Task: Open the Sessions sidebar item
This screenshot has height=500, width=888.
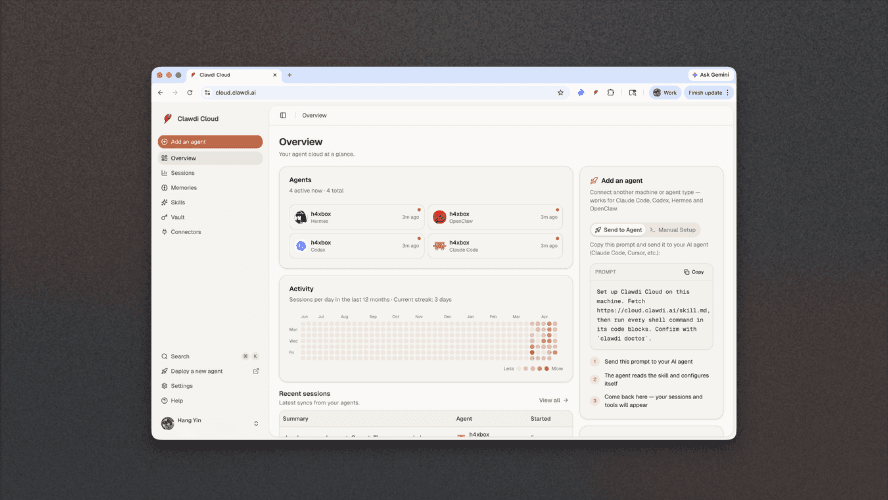Action: point(210,173)
